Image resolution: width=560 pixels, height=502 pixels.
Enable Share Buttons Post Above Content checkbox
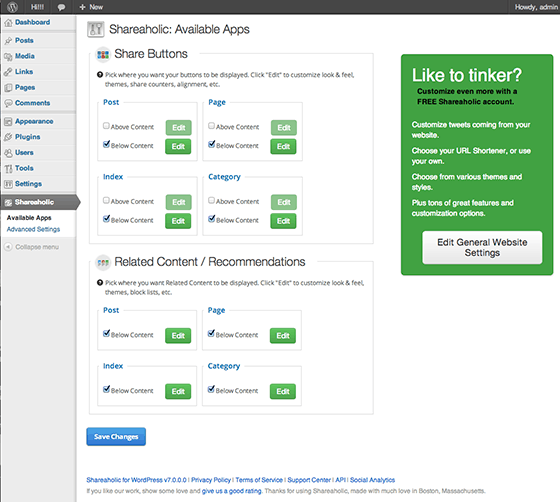pyautogui.click(x=106, y=126)
